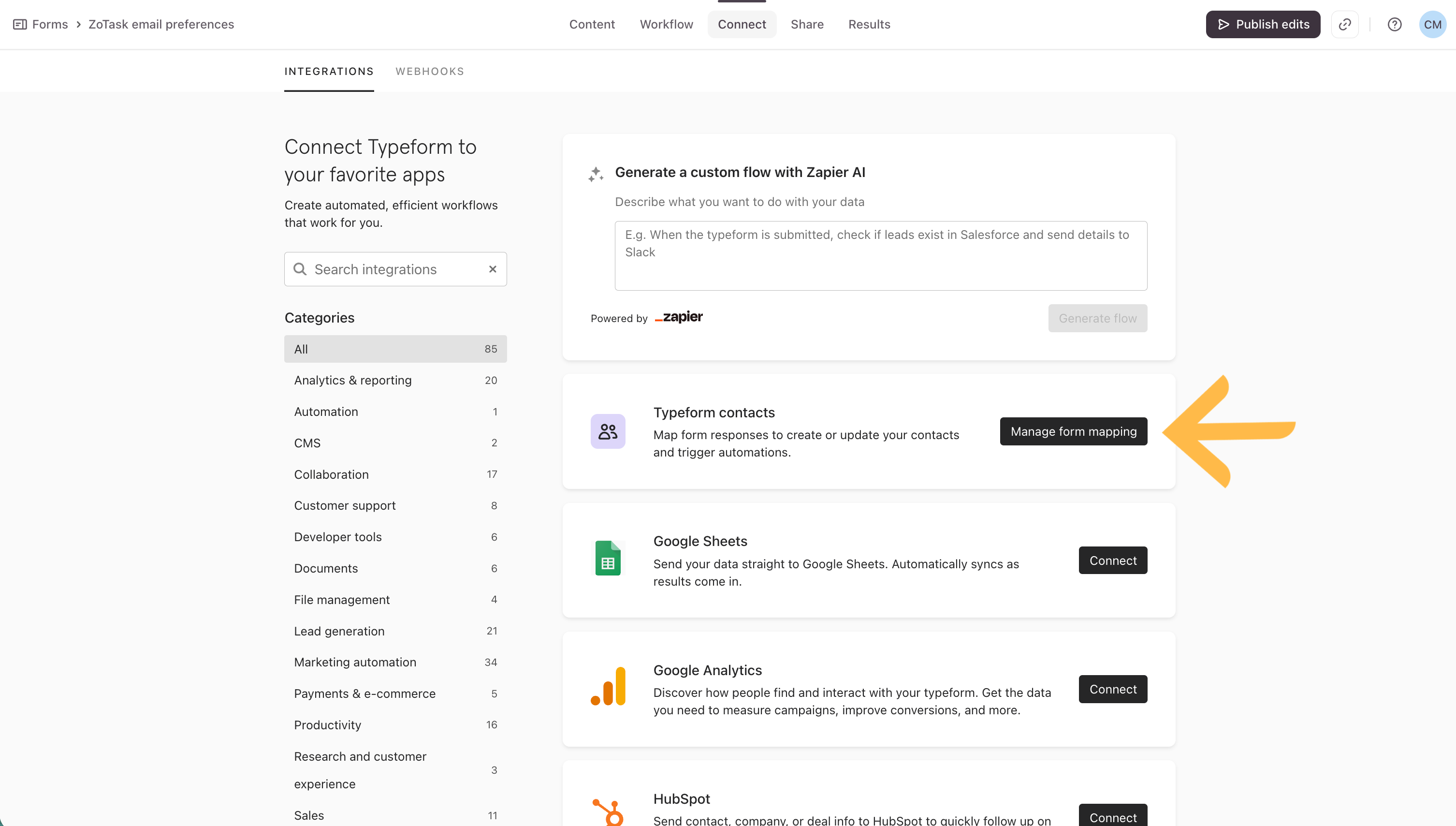
Task: Click the copy link icon in header
Action: click(1344, 24)
